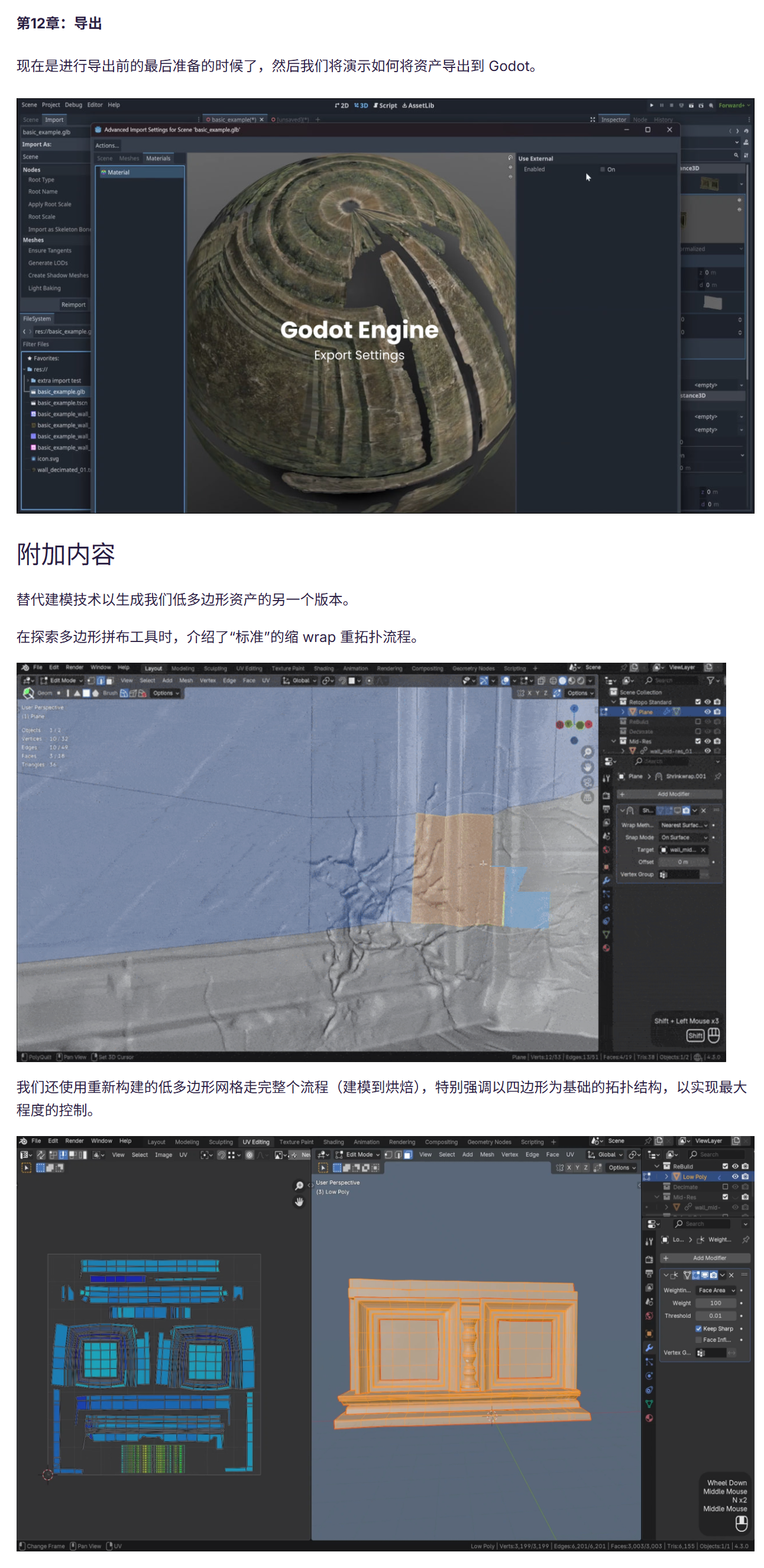764x1568 pixels.
Task: Switch to the Meshes tab in the Godot import dialog
Action: (129, 158)
